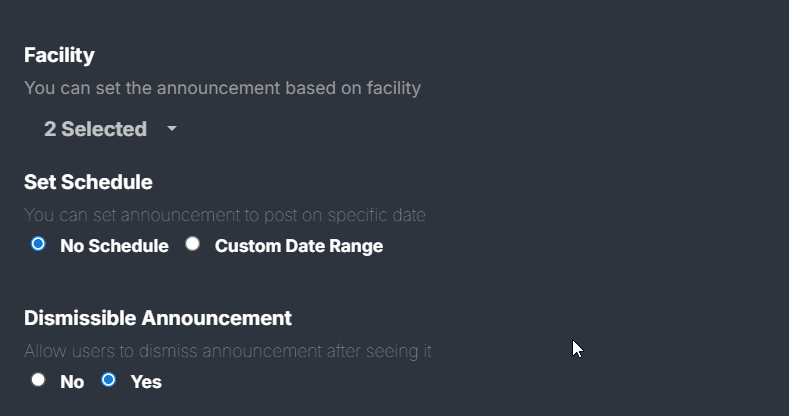The image size is (789, 416).
Task: Click the "Set Schedule" section heading
Action: click(88, 182)
